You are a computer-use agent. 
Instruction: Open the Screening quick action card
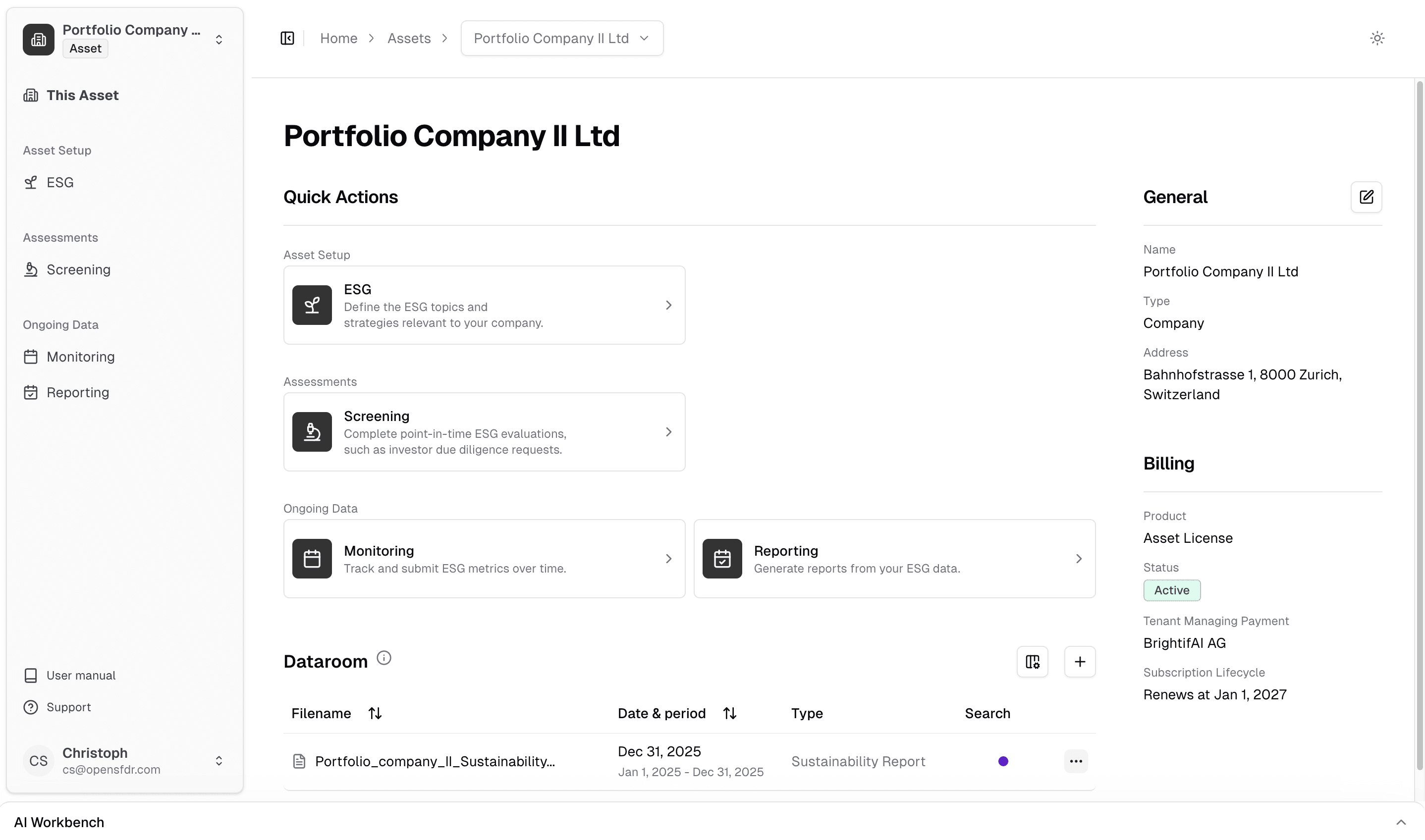click(x=484, y=432)
